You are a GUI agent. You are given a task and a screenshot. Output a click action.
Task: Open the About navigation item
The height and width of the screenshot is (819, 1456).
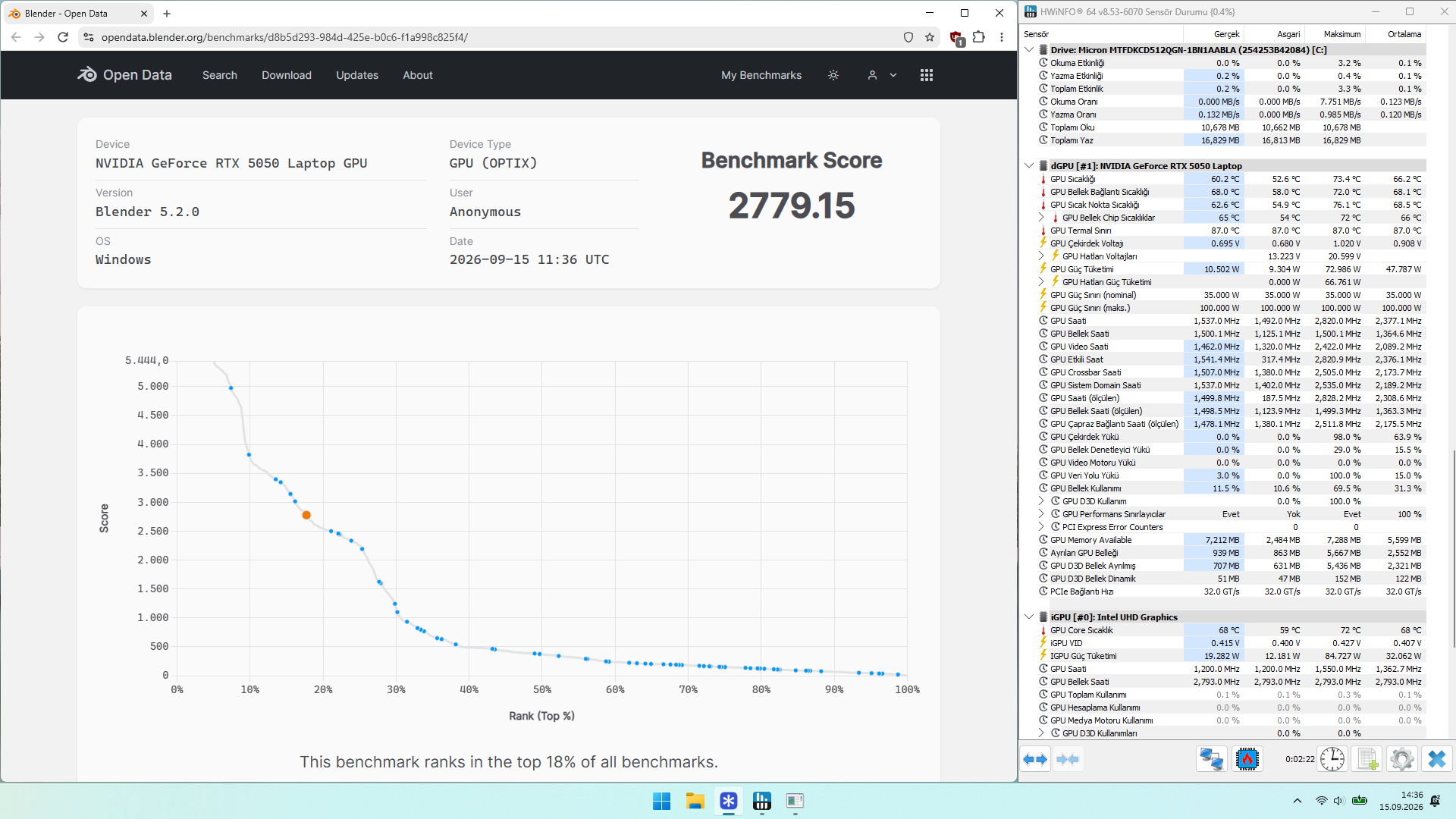pyautogui.click(x=418, y=75)
